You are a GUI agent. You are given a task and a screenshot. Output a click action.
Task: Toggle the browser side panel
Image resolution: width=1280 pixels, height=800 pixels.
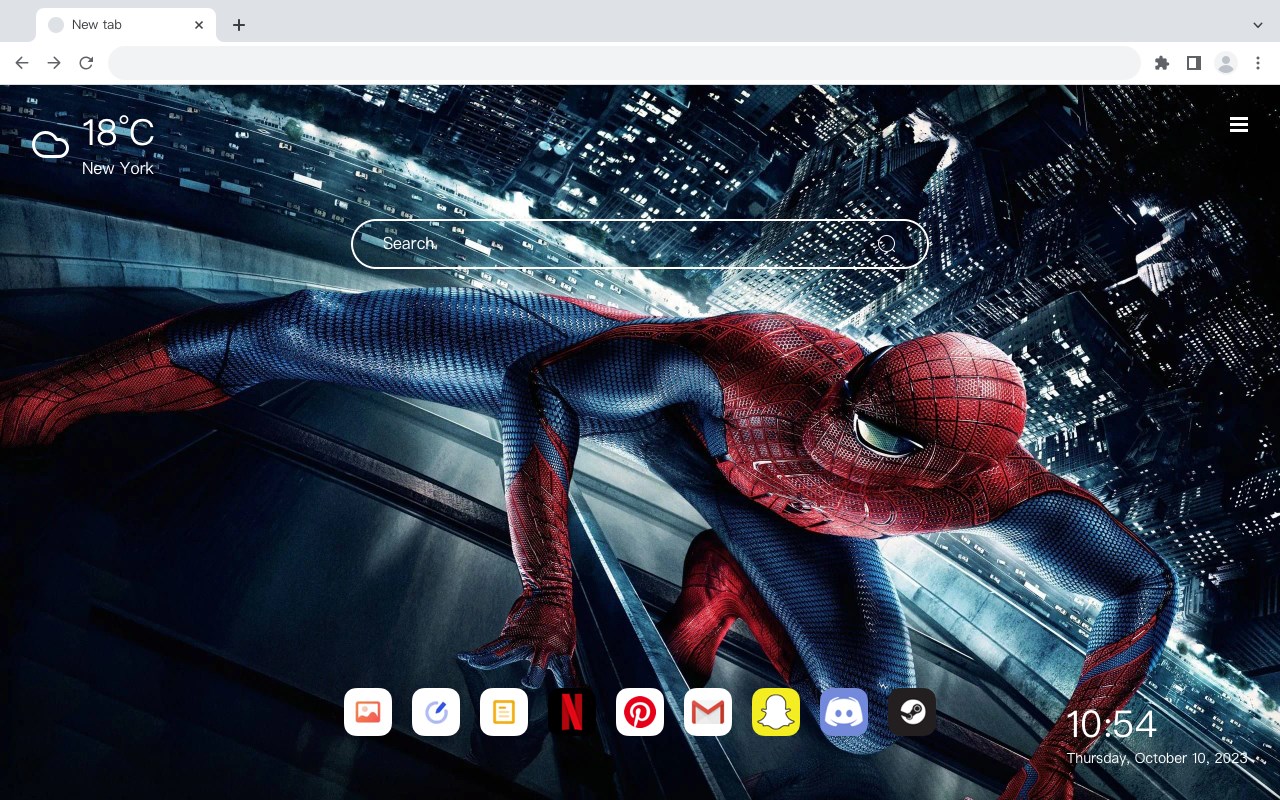point(1194,63)
